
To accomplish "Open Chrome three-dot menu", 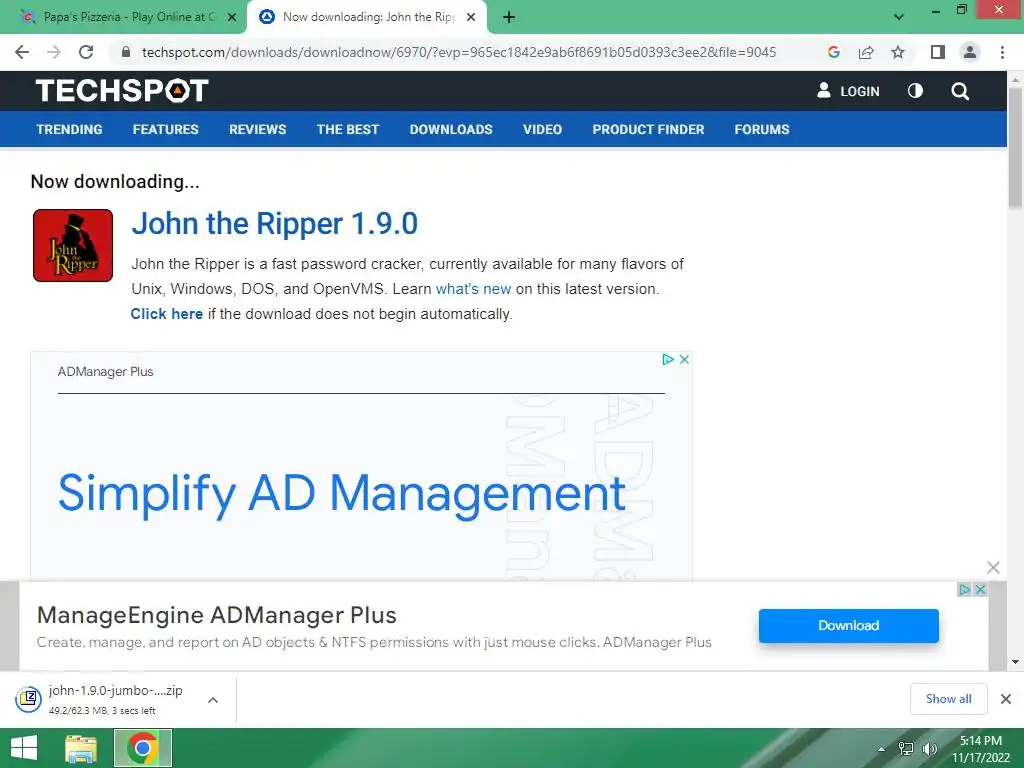I will tap(1002, 52).
